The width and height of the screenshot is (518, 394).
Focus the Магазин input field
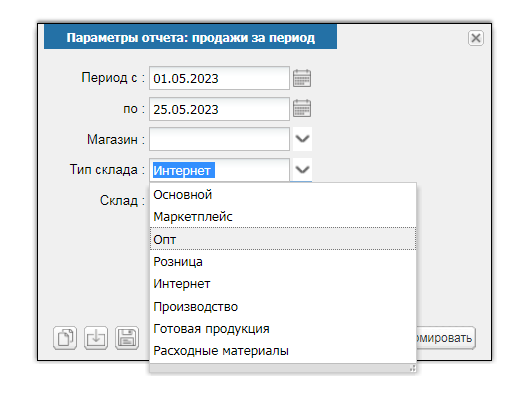[219, 139]
